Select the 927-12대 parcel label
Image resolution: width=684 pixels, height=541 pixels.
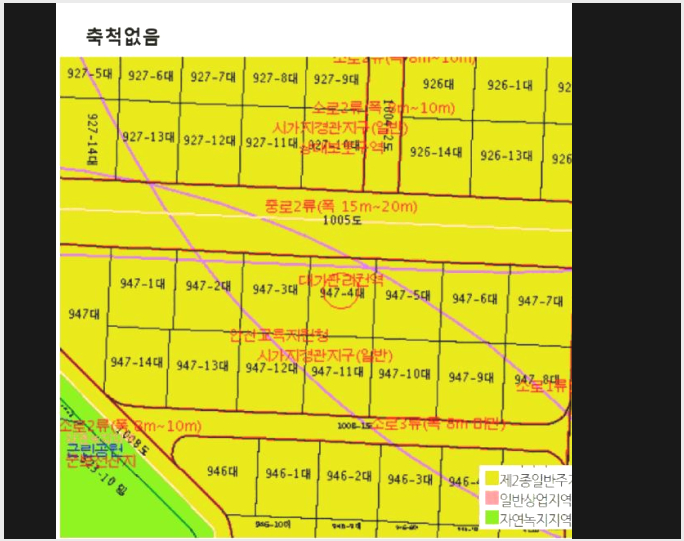coord(209,140)
